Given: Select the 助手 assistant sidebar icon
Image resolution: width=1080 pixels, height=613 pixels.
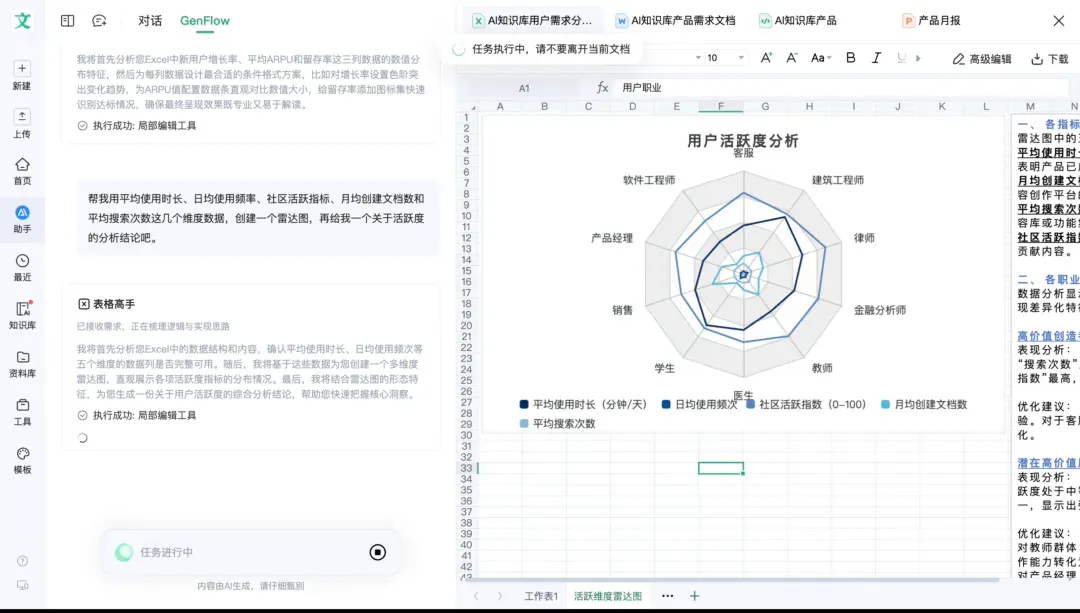Looking at the screenshot, I should click(22, 220).
